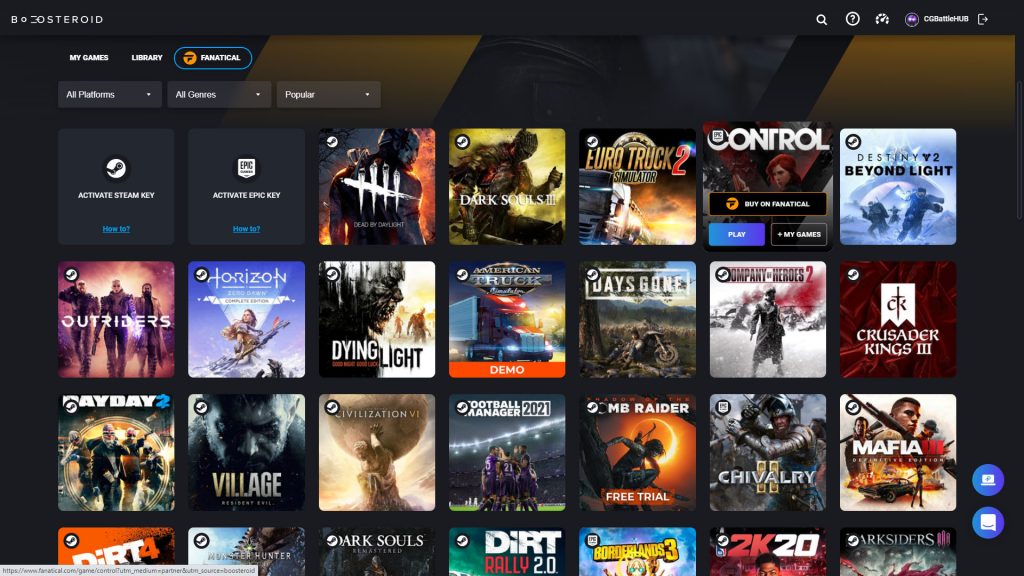Click Play button on Control
Image resolution: width=1024 pixels, height=576 pixels.
coord(737,234)
